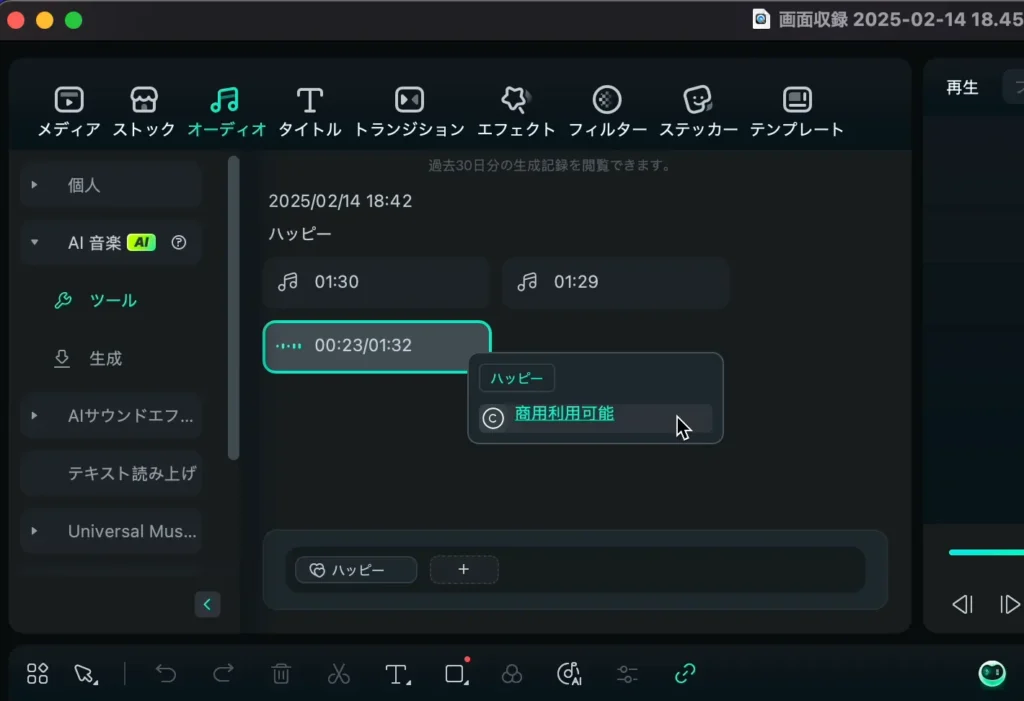Screen dimensions: 1024x701
Task: Click the preview playback progress slider
Action: 985,552
